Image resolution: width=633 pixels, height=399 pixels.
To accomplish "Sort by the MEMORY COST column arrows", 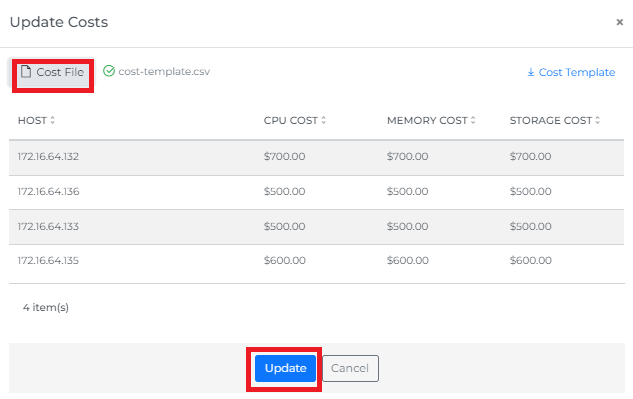I will point(473,120).
